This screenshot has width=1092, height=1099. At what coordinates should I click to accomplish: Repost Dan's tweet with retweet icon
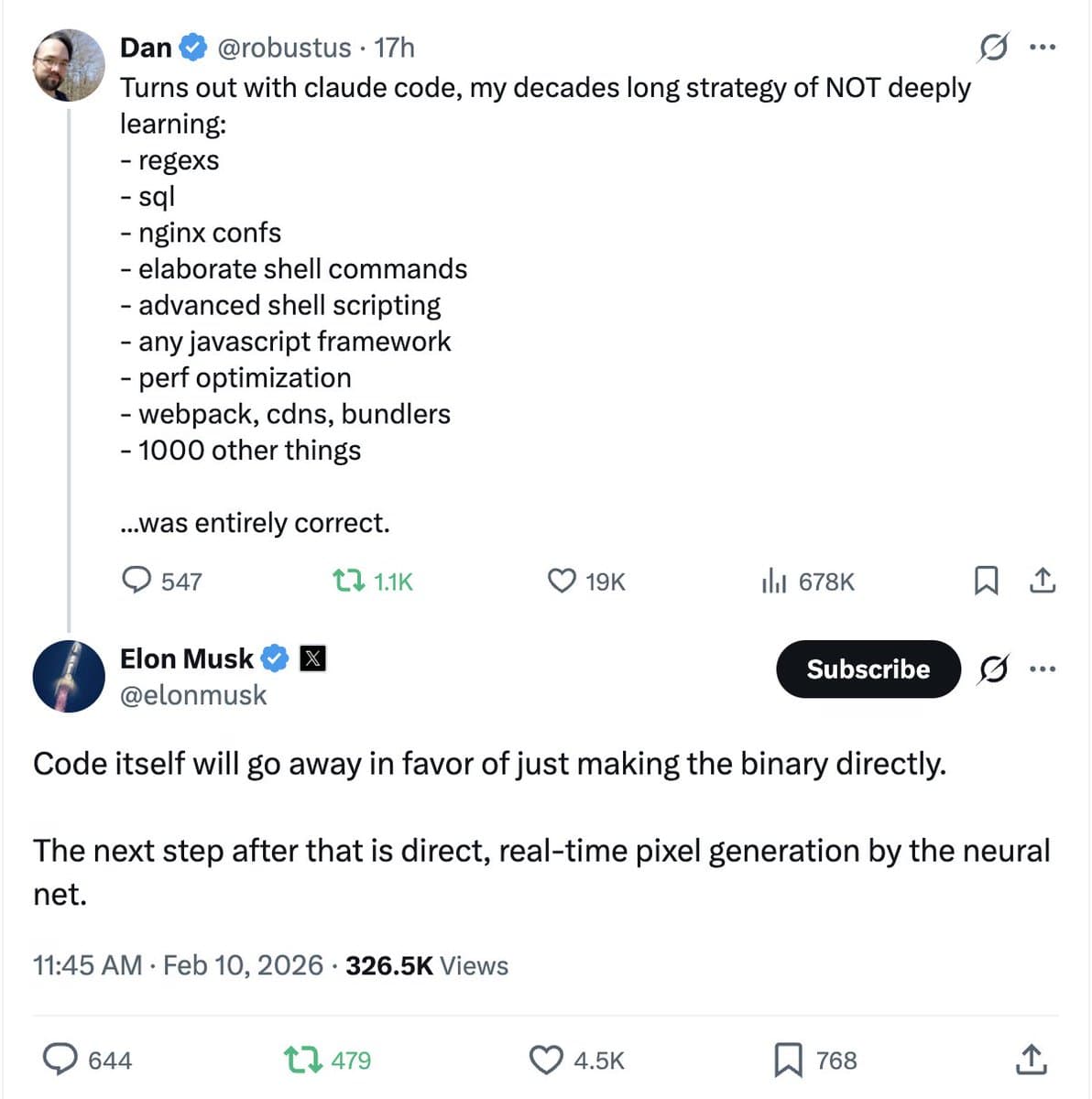point(347,581)
